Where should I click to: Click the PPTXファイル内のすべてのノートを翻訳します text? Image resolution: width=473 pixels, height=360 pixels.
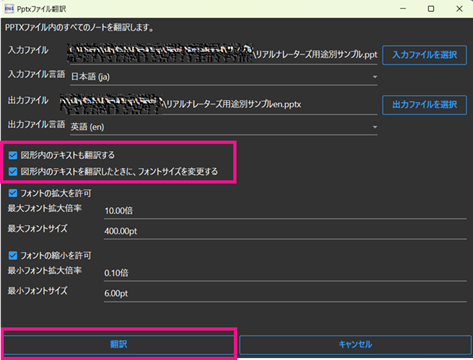click(79, 27)
